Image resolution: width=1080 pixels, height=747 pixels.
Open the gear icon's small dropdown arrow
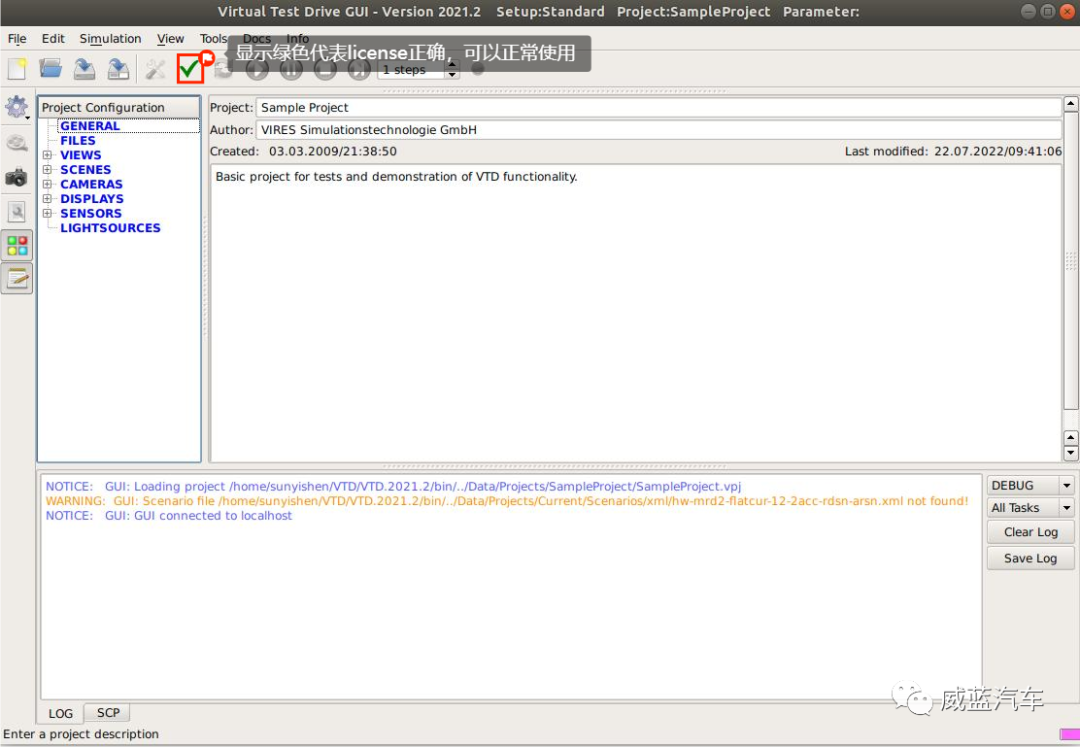pyautogui.click(x=28, y=118)
